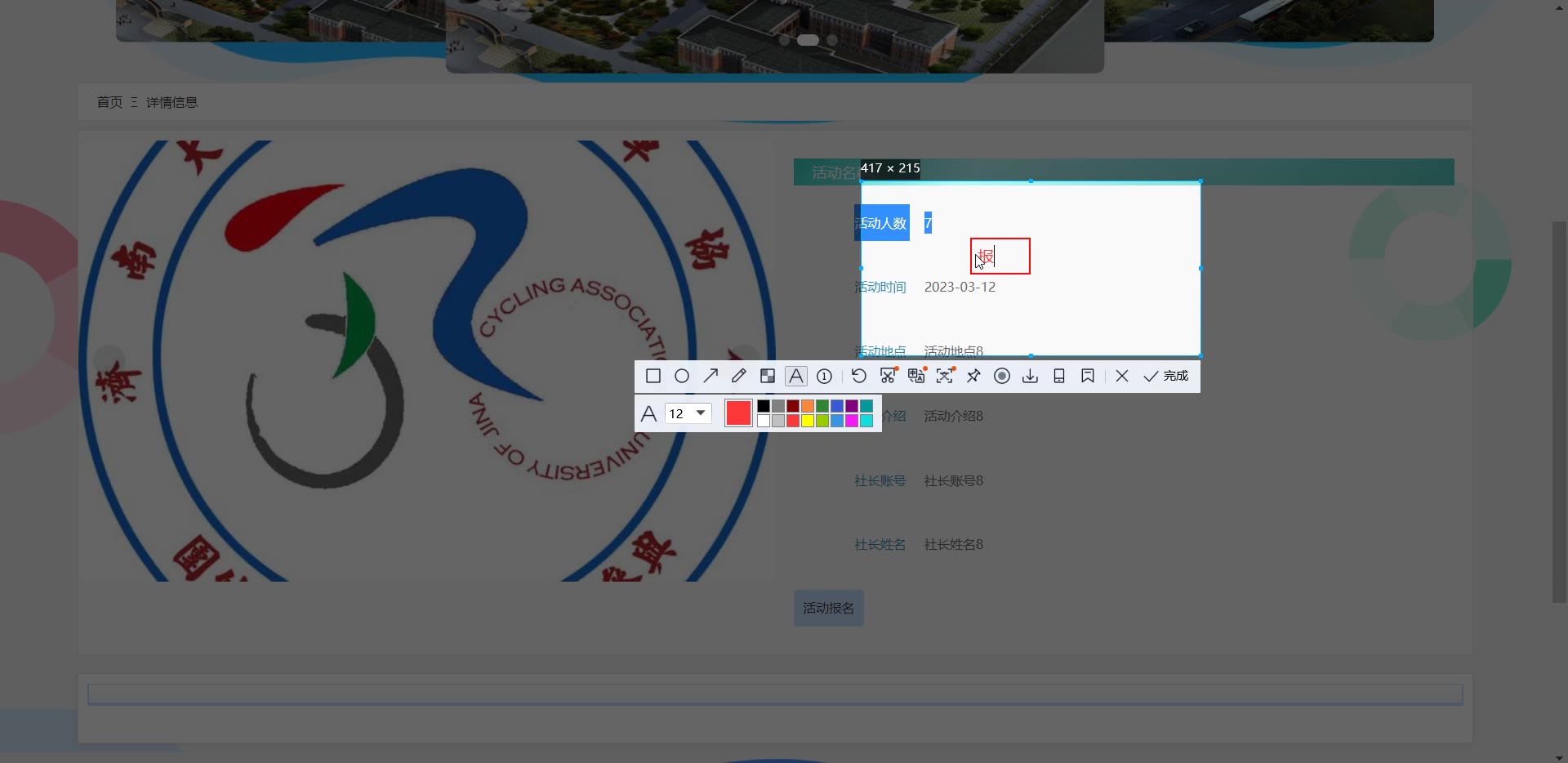Image resolution: width=1568 pixels, height=763 pixels.
Task: Choose the arrow annotation tool
Action: coord(710,376)
